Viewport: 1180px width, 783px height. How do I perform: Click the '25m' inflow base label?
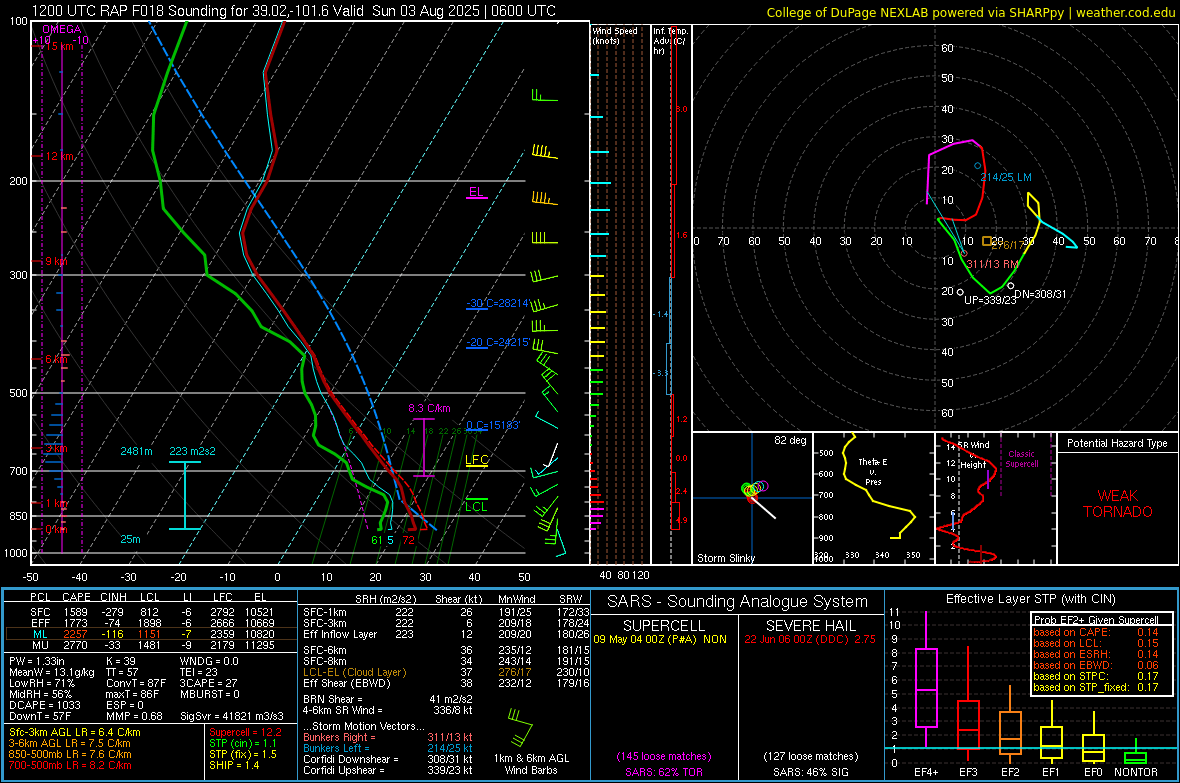130,539
